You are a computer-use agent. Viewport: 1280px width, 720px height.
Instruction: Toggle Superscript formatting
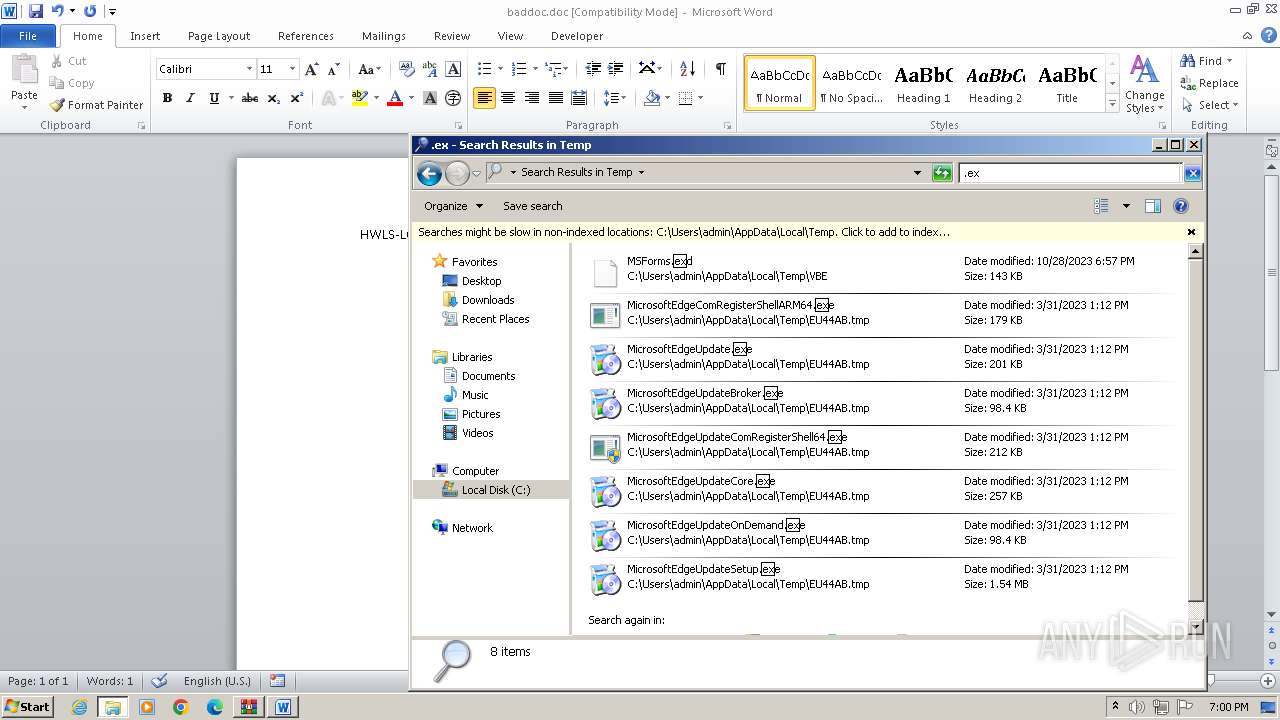[296, 98]
